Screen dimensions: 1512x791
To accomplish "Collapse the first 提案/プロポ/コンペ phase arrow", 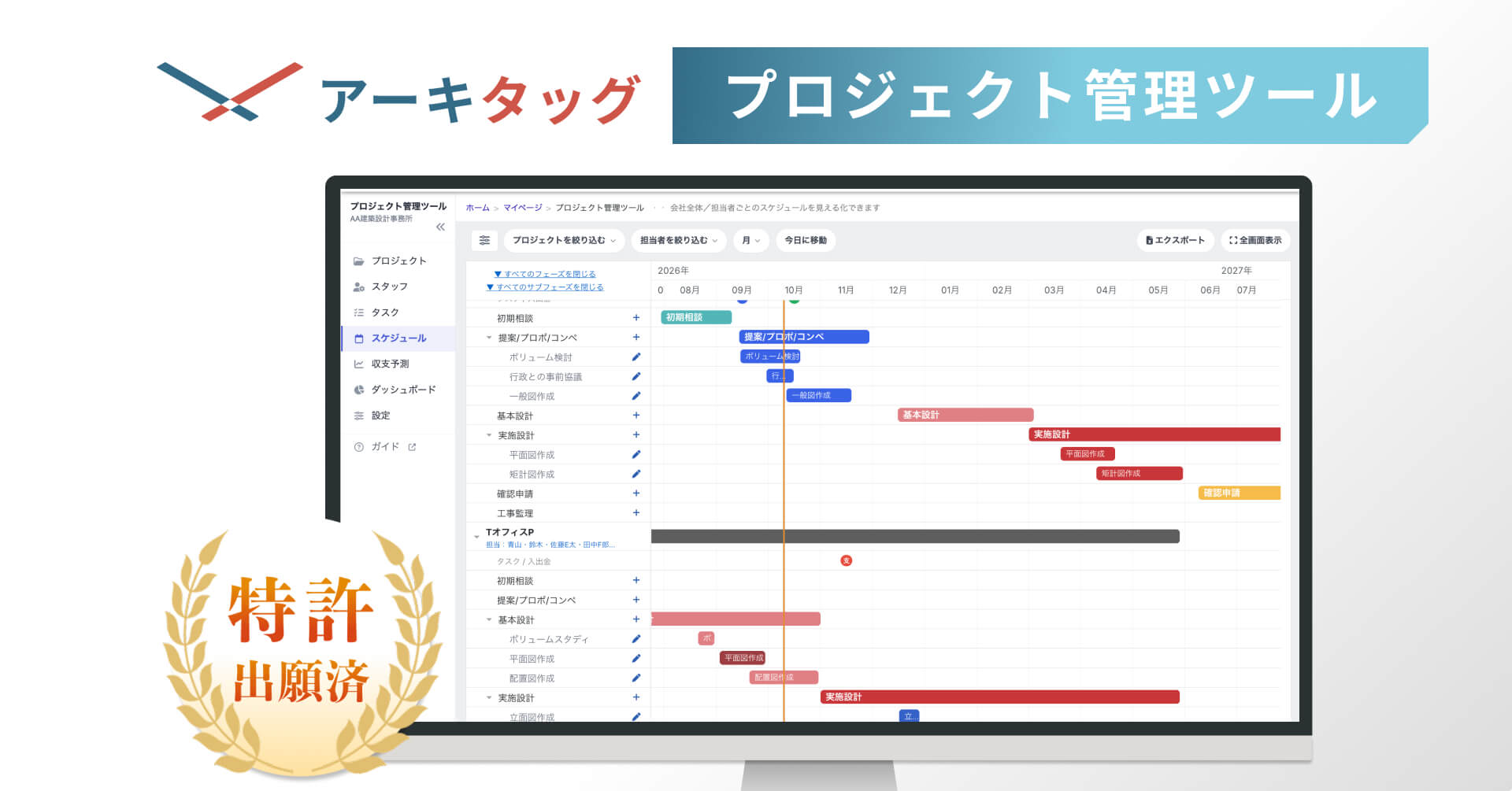I will pyautogui.click(x=489, y=338).
